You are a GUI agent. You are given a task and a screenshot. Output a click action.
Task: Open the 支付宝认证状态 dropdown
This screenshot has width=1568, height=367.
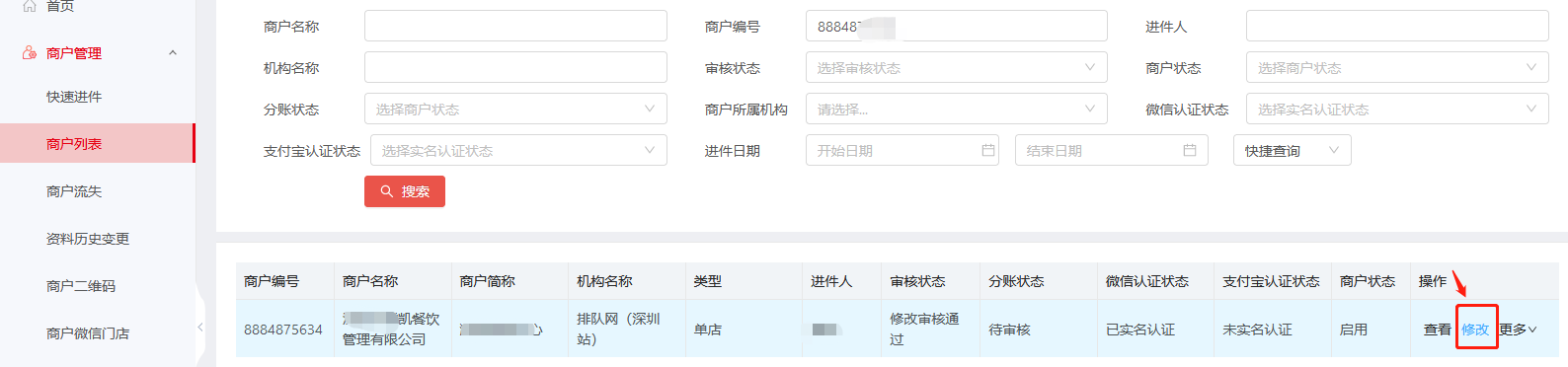click(x=518, y=150)
